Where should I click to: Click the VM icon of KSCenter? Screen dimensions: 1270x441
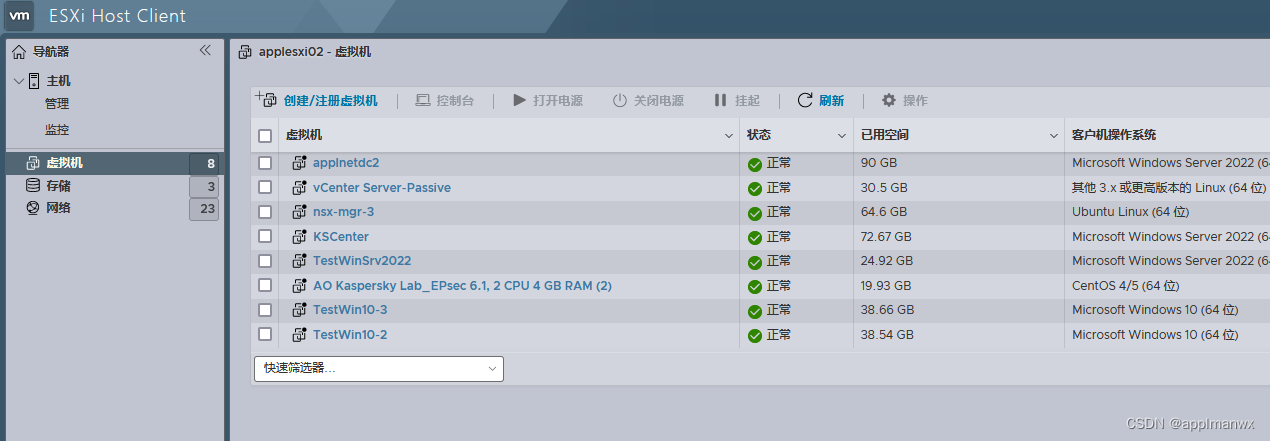[x=299, y=237]
